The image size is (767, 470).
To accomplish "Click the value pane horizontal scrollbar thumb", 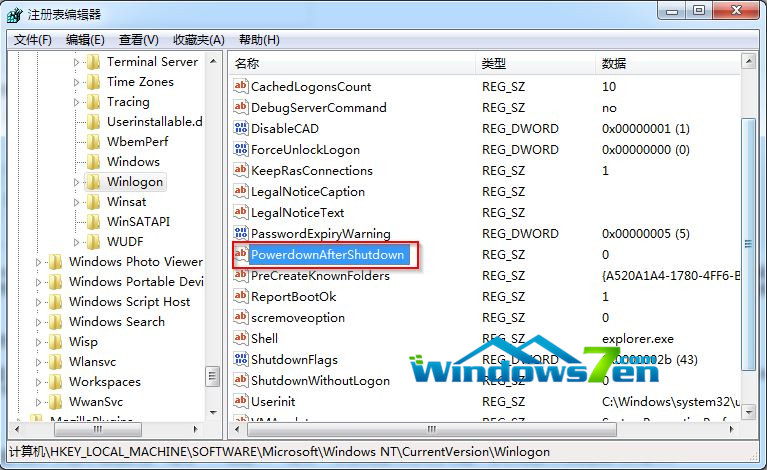I will click(431, 429).
